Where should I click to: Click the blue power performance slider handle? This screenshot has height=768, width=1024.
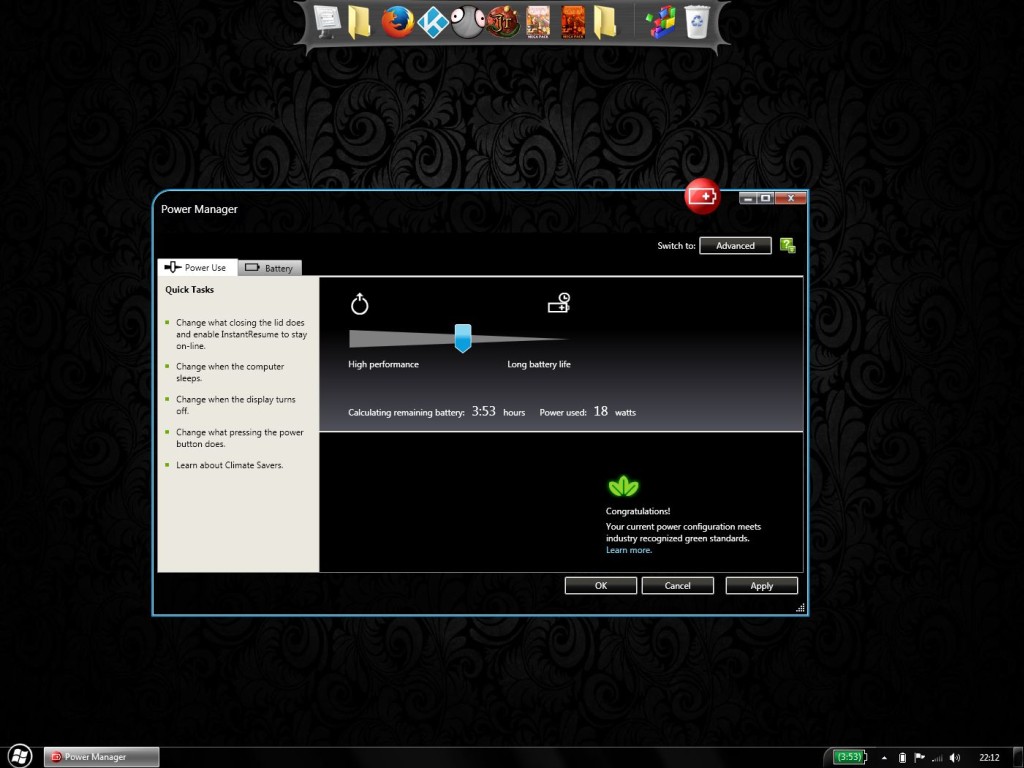pos(462,338)
